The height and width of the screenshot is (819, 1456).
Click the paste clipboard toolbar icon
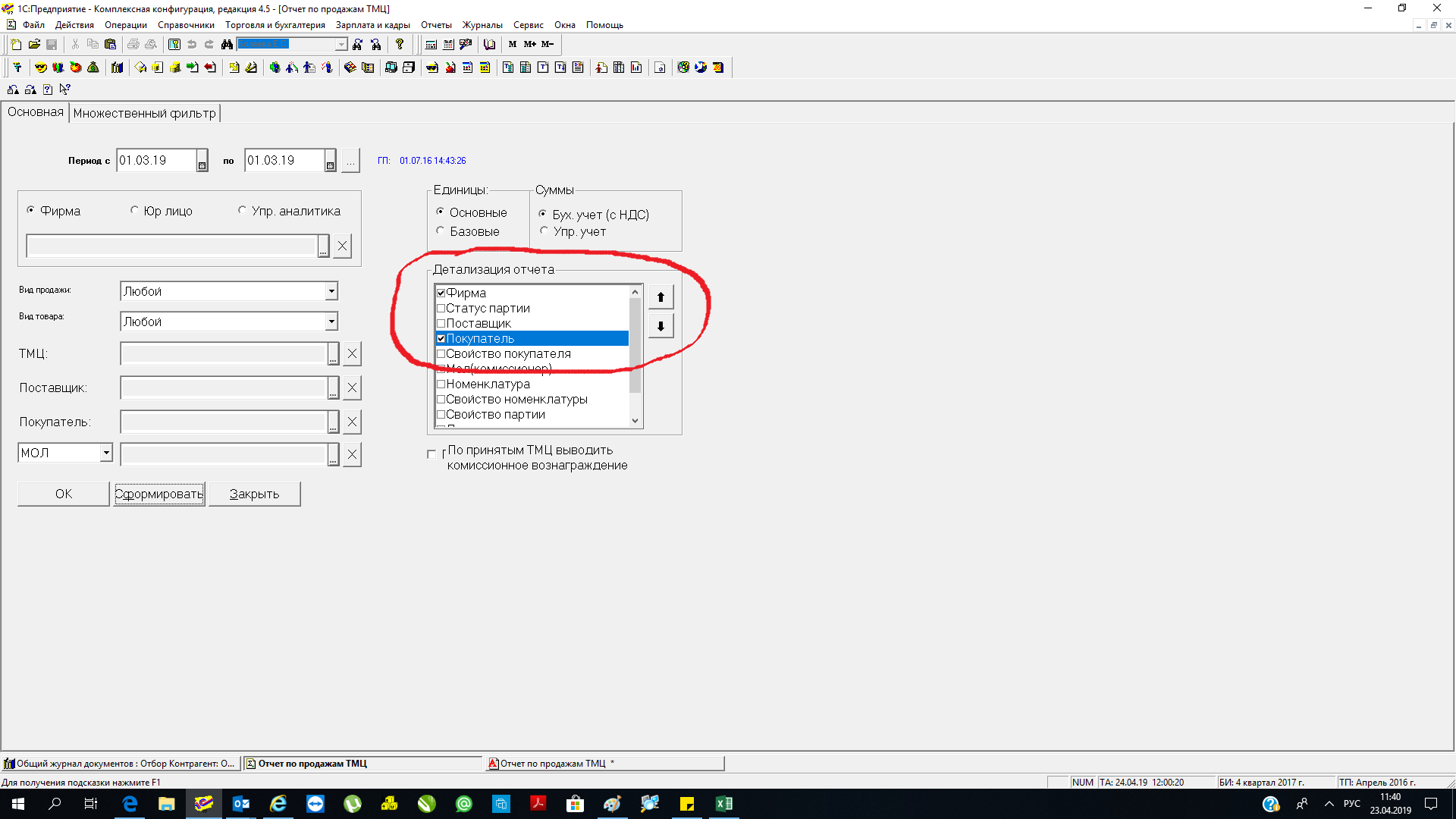point(111,45)
